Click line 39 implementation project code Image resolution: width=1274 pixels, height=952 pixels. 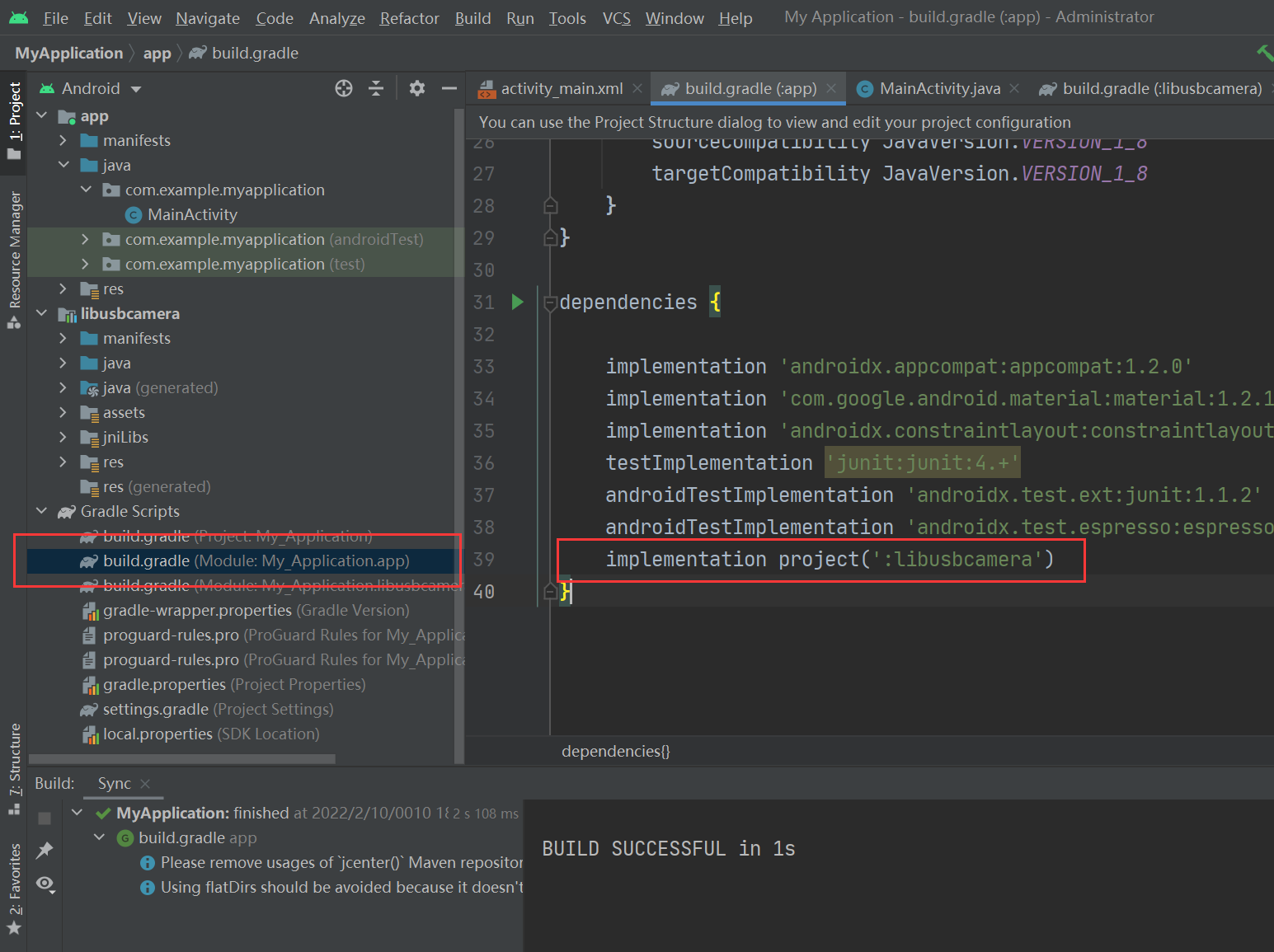830,560
